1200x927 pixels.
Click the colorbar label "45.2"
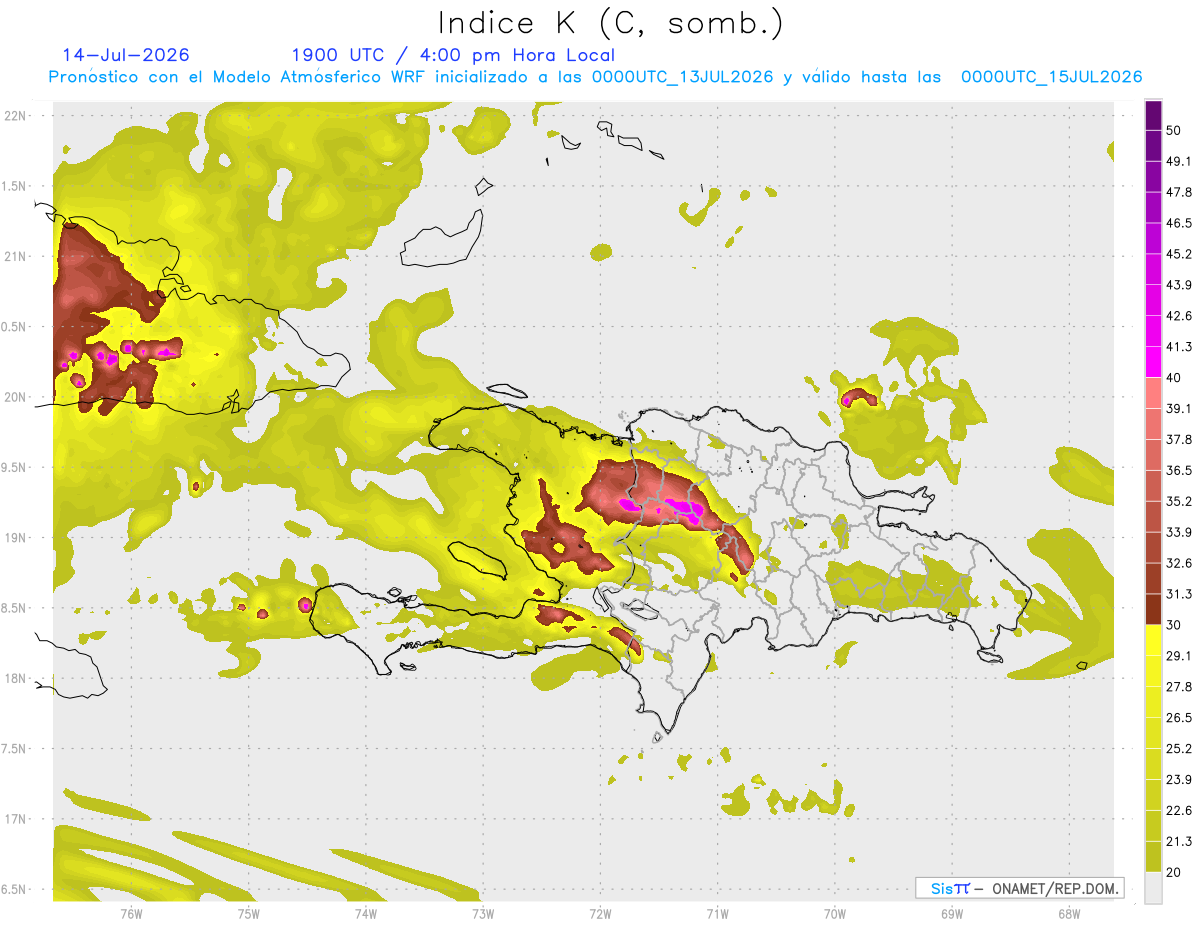click(x=1179, y=254)
